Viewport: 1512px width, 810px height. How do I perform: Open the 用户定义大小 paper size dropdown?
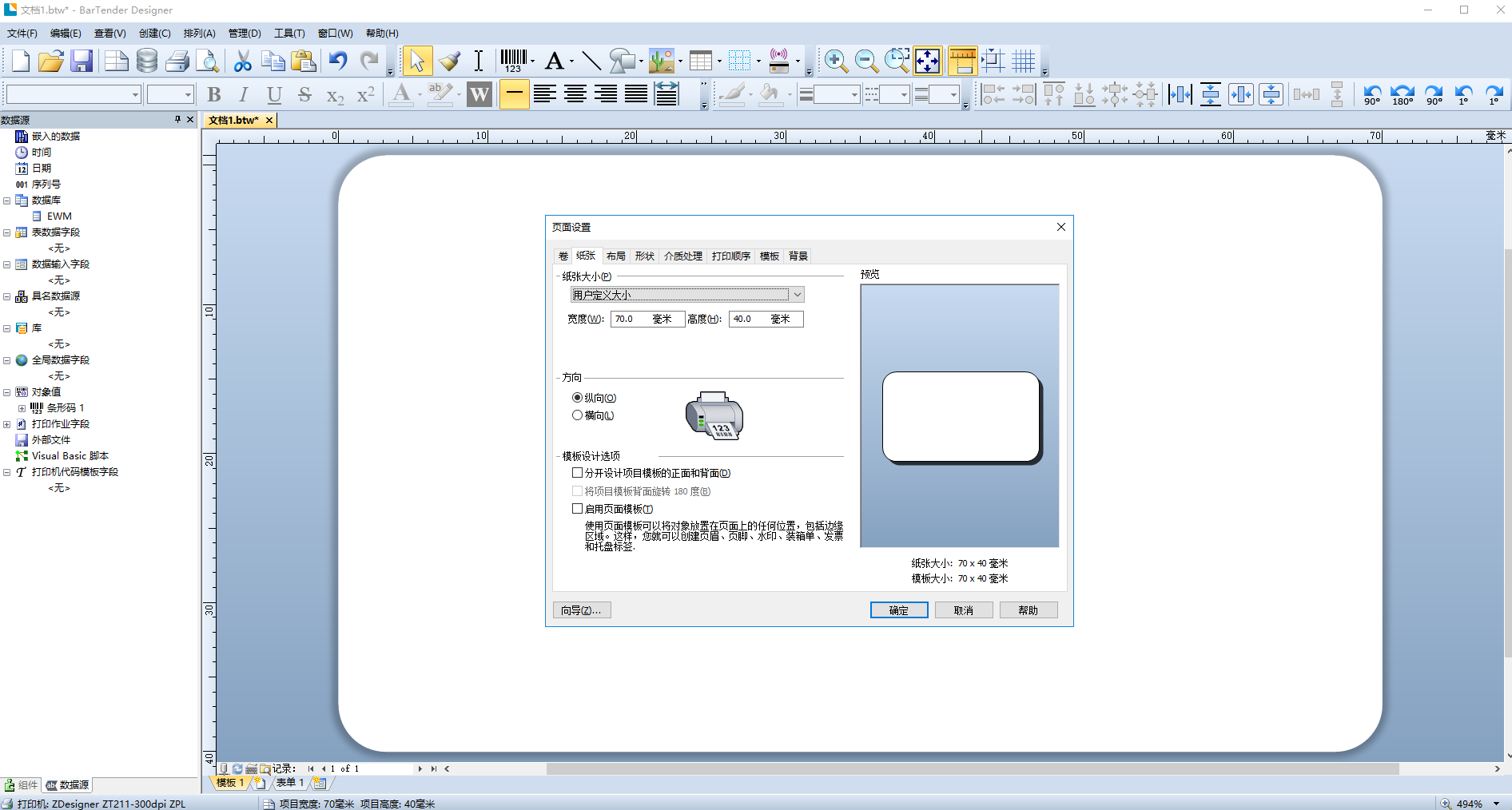687,295
